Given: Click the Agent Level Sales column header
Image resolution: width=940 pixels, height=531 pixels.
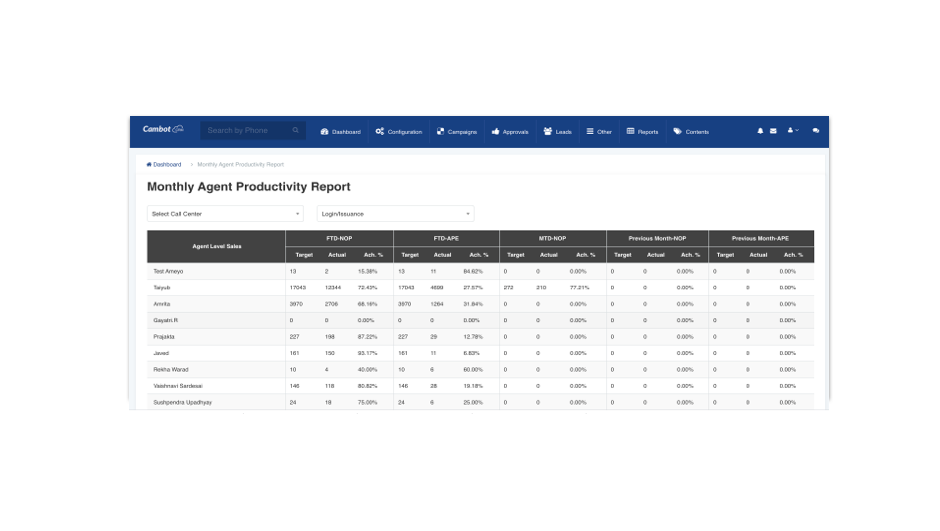Looking at the screenshot, I should tap(216, 246).
